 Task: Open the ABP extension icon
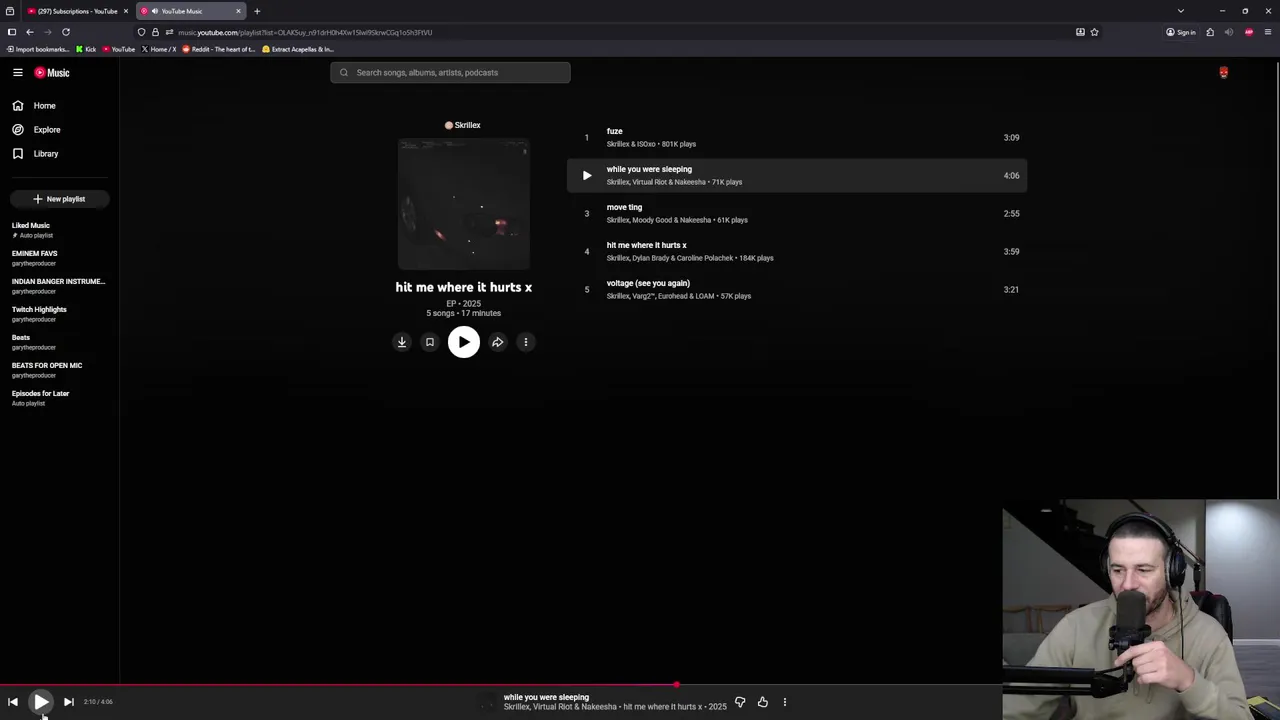1248,32
